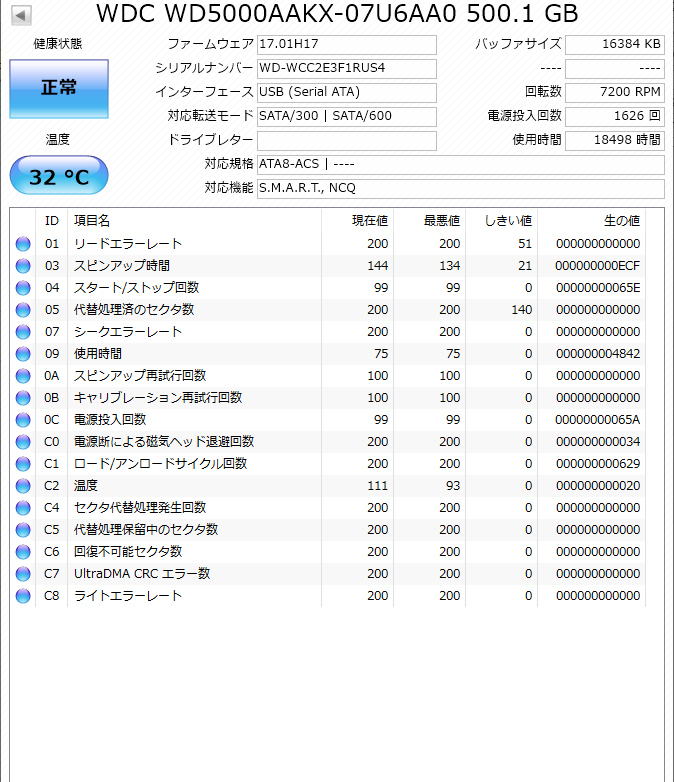Click the status orb for ID 0C
Image resolution: width=674 pixels, height=782 pixels.
[x=23, y=419]
